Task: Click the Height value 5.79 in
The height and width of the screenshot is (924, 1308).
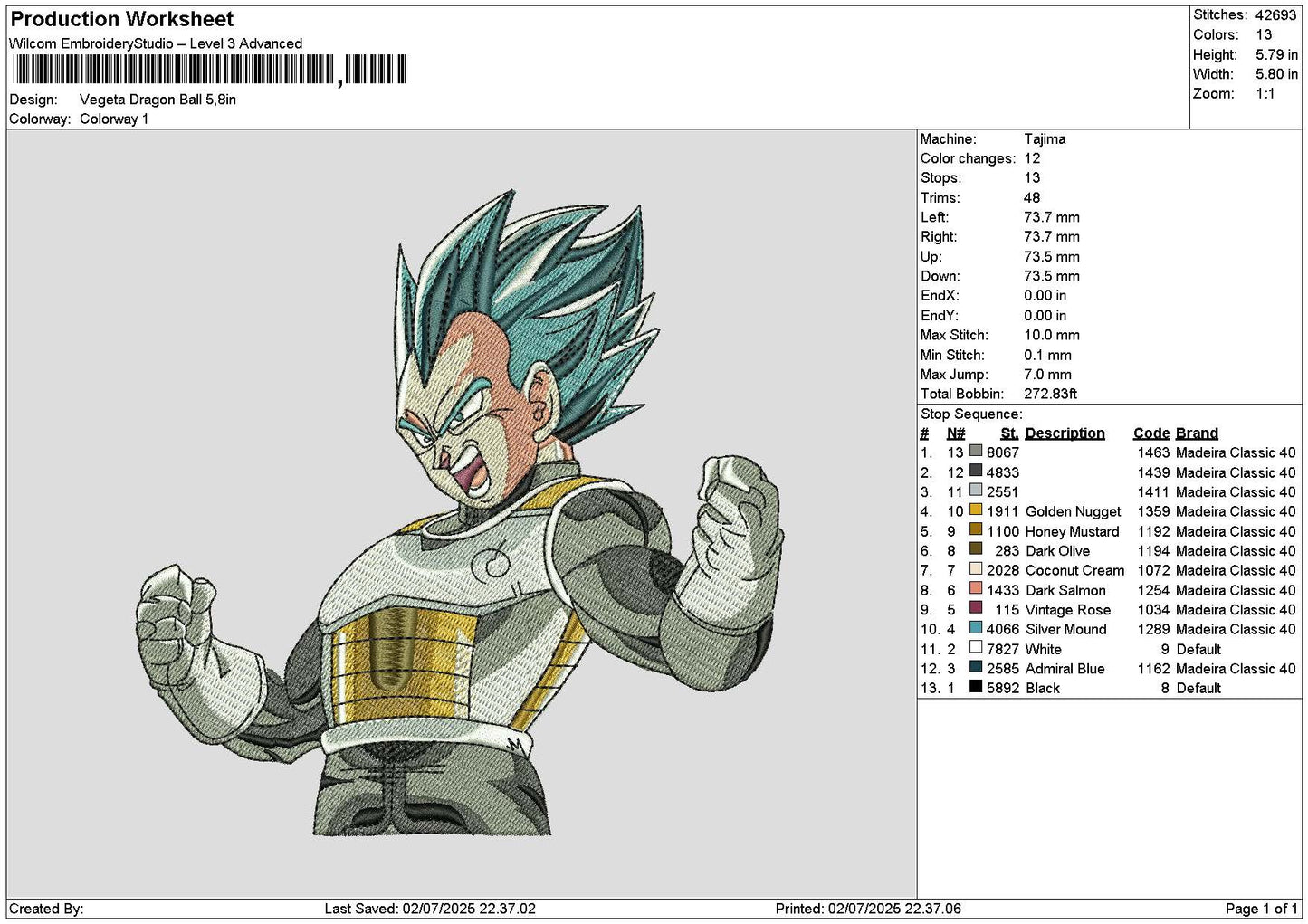Action: coord(1276,54)
